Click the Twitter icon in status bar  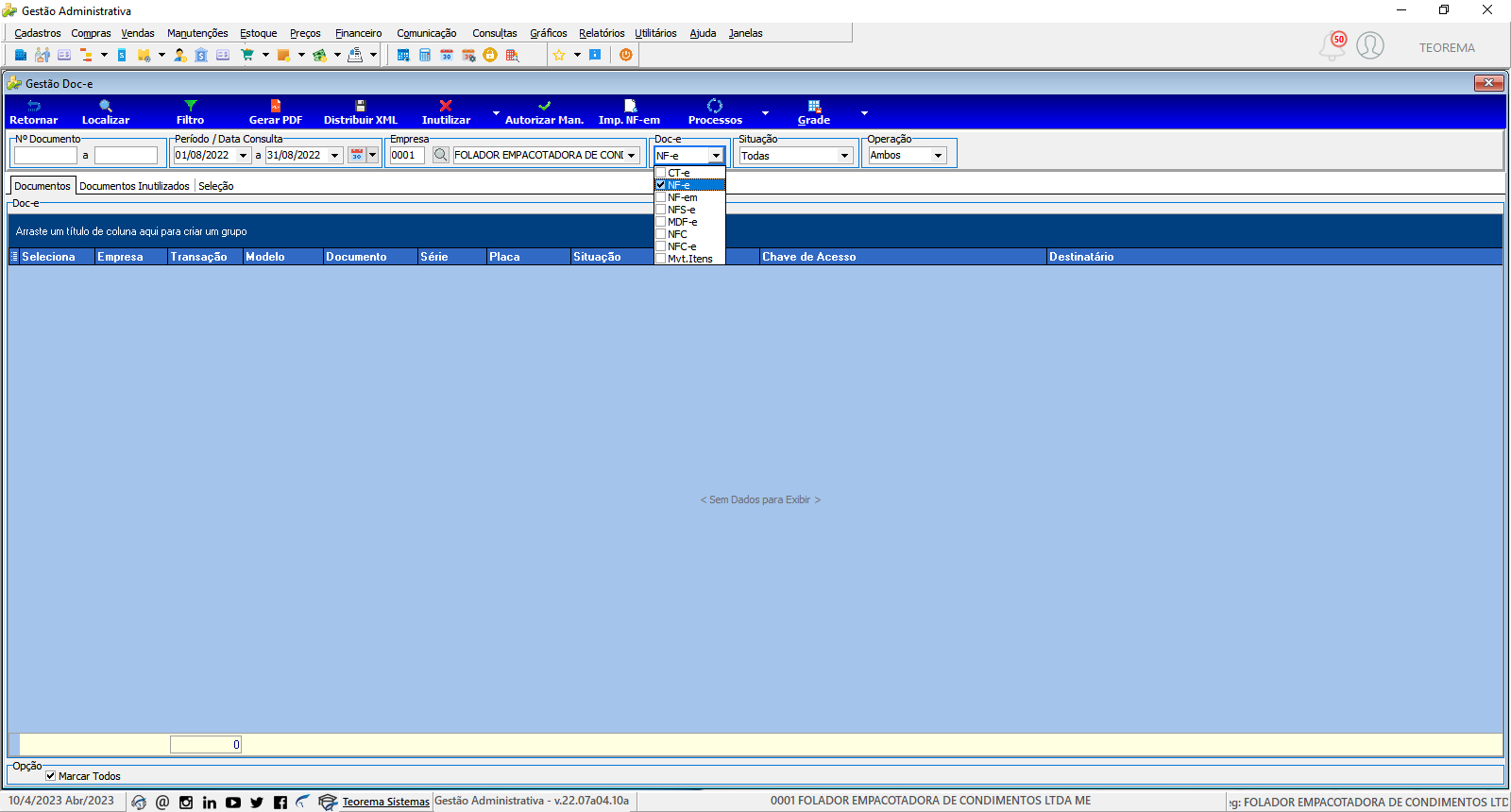[x=257, y=803]
